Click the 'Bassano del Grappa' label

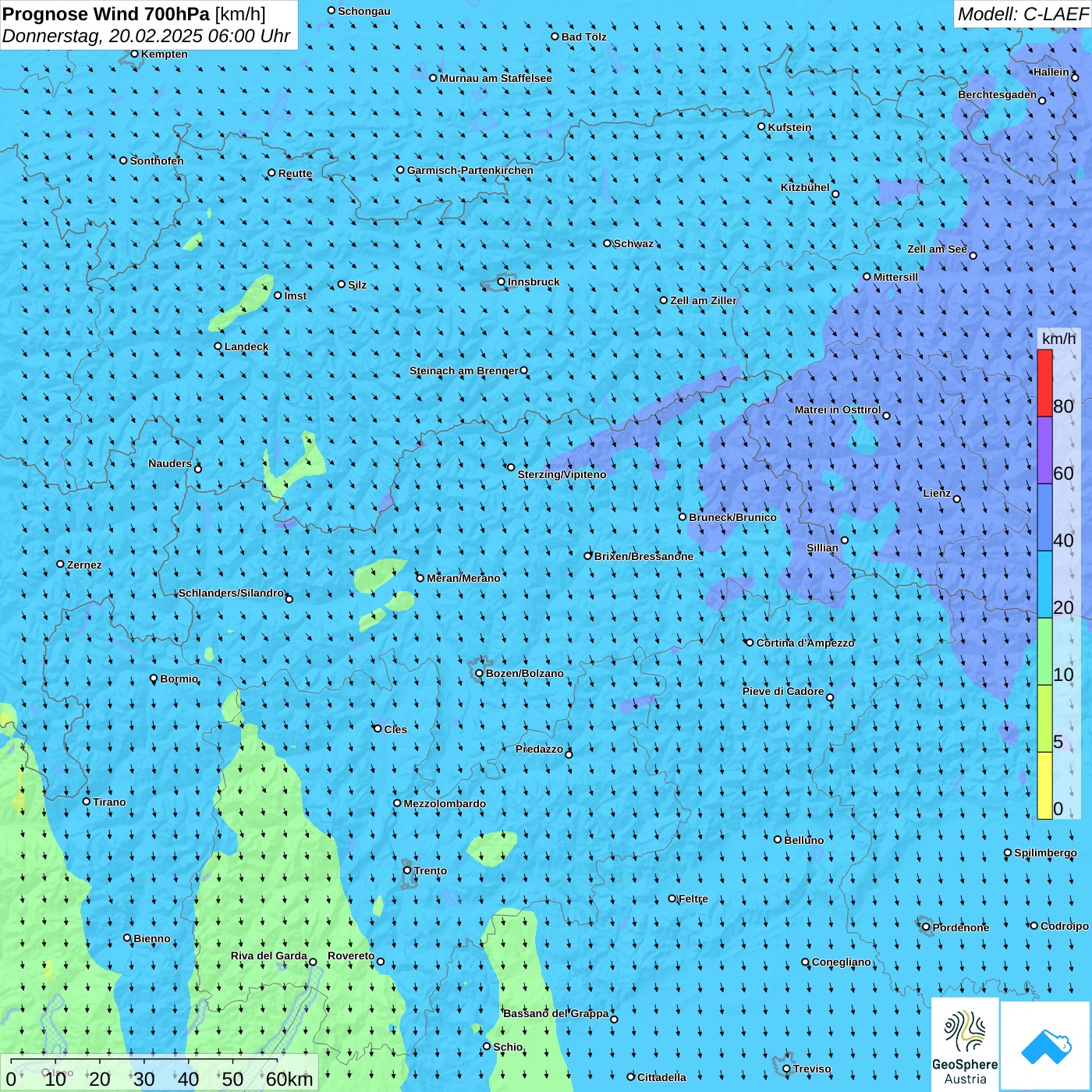(x=556, y=1013)
